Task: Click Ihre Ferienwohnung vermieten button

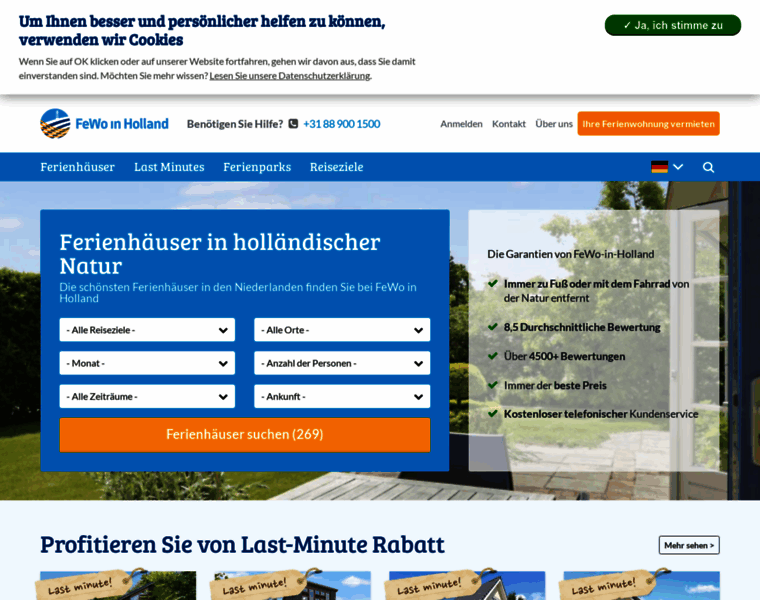Action: tap(649, 124)
